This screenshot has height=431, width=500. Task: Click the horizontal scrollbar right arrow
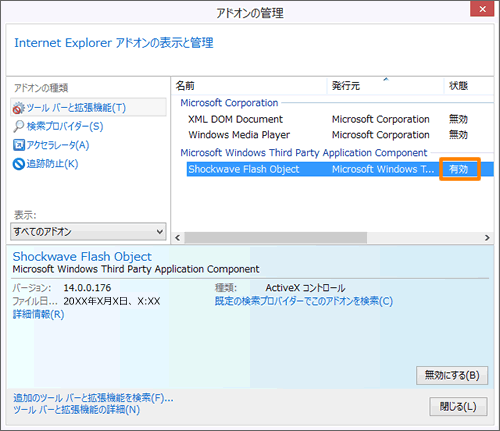(487, 238)
